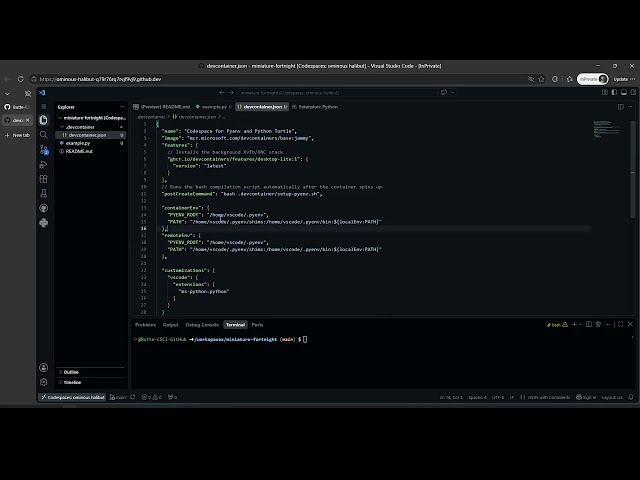Click the browser Update button
The height and width of the screenshot is (480, 640).
coord(624,79)
